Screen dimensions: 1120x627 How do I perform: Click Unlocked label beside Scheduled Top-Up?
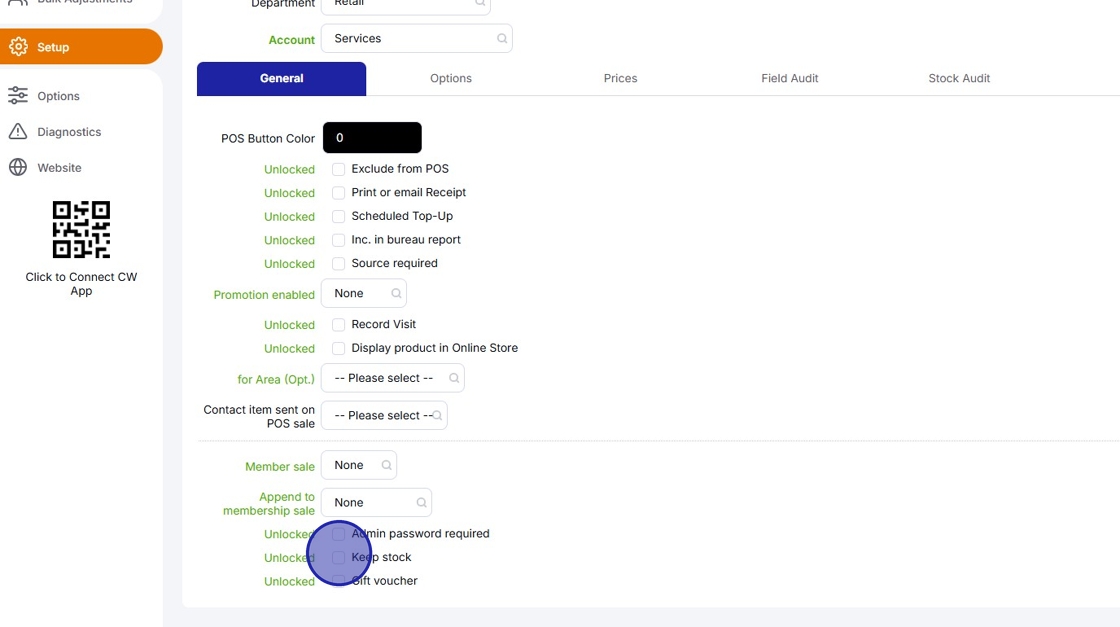click(289, 216)
